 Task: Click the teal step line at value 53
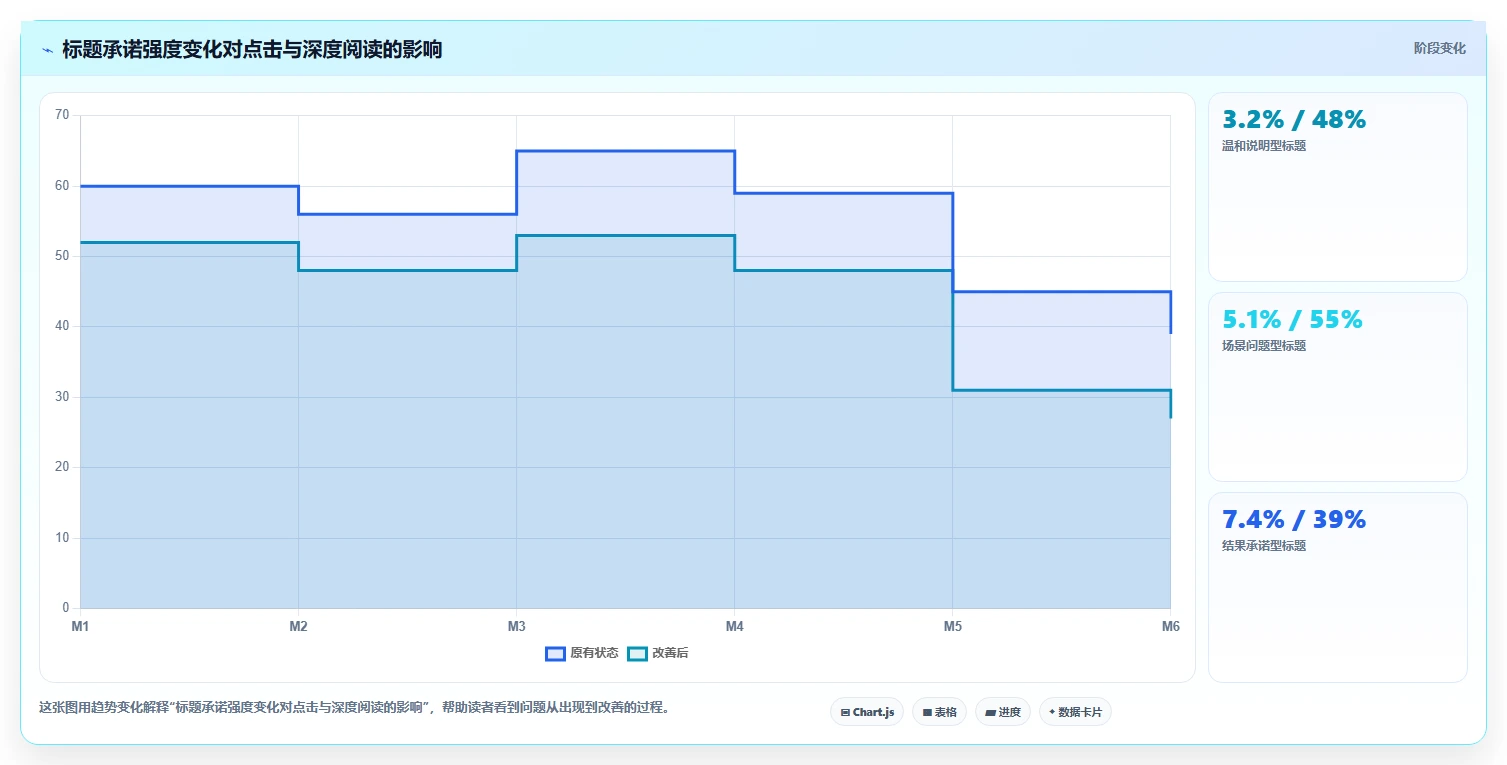point(625,236)
